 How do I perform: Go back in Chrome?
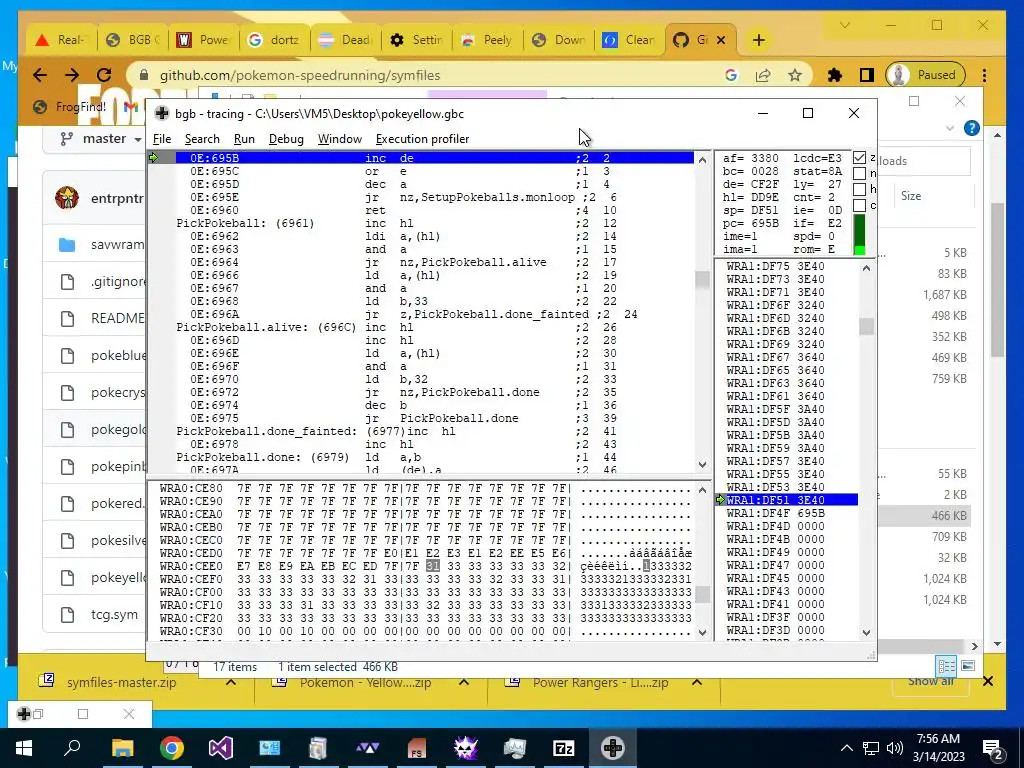tap(40, 75)
